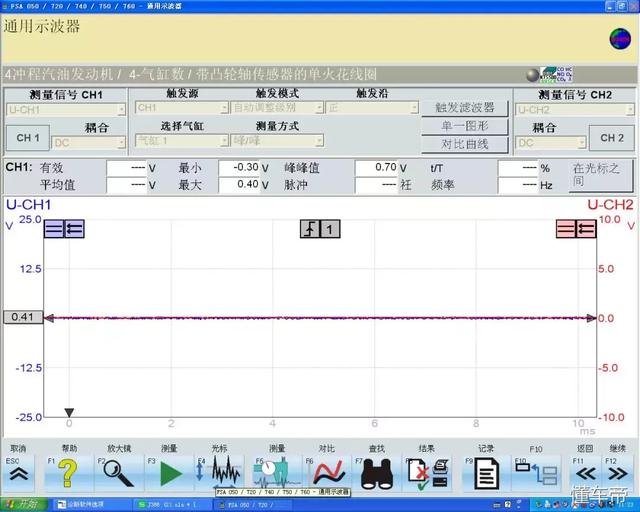Go back with the F11 double arrow
Screen dimensions: 640x512
586,474
